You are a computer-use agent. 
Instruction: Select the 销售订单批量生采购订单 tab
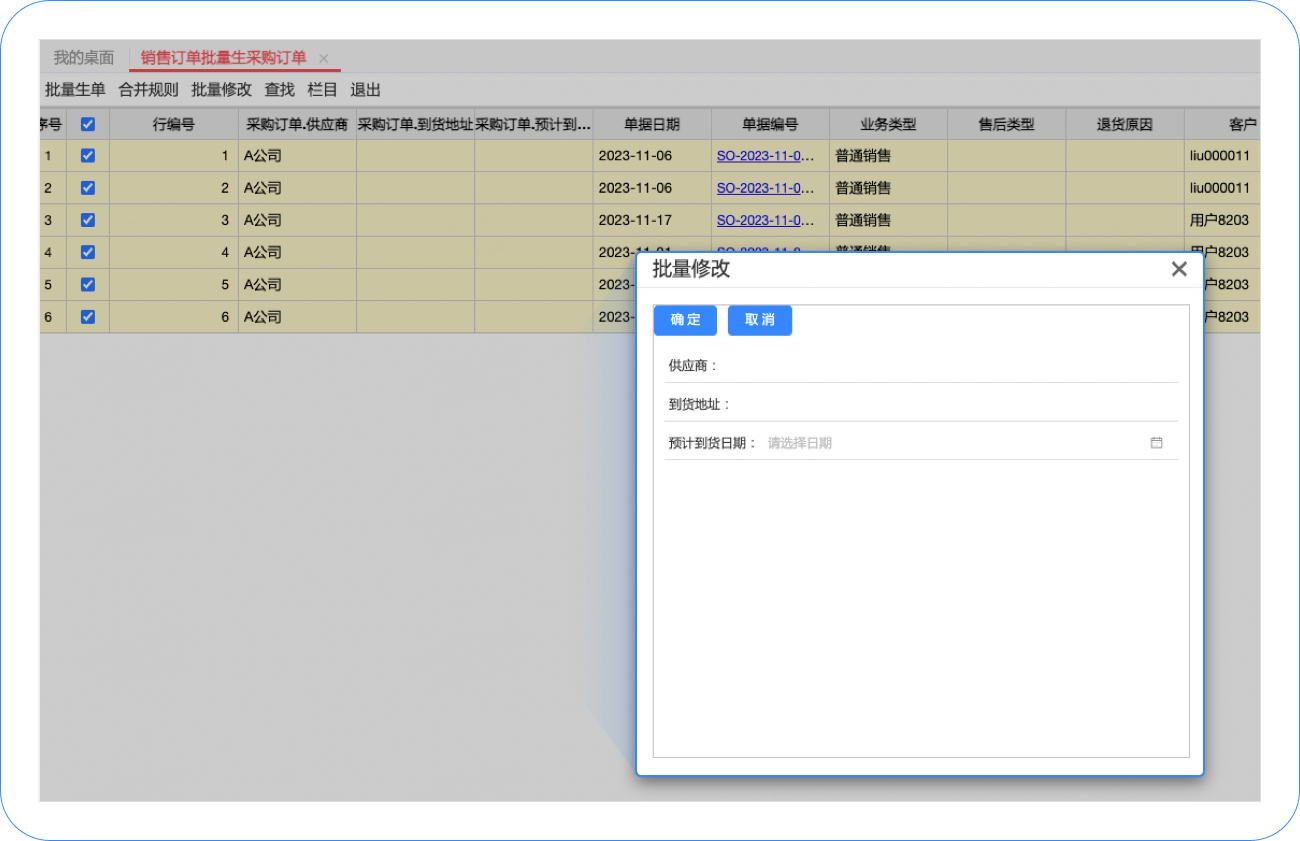223,58
